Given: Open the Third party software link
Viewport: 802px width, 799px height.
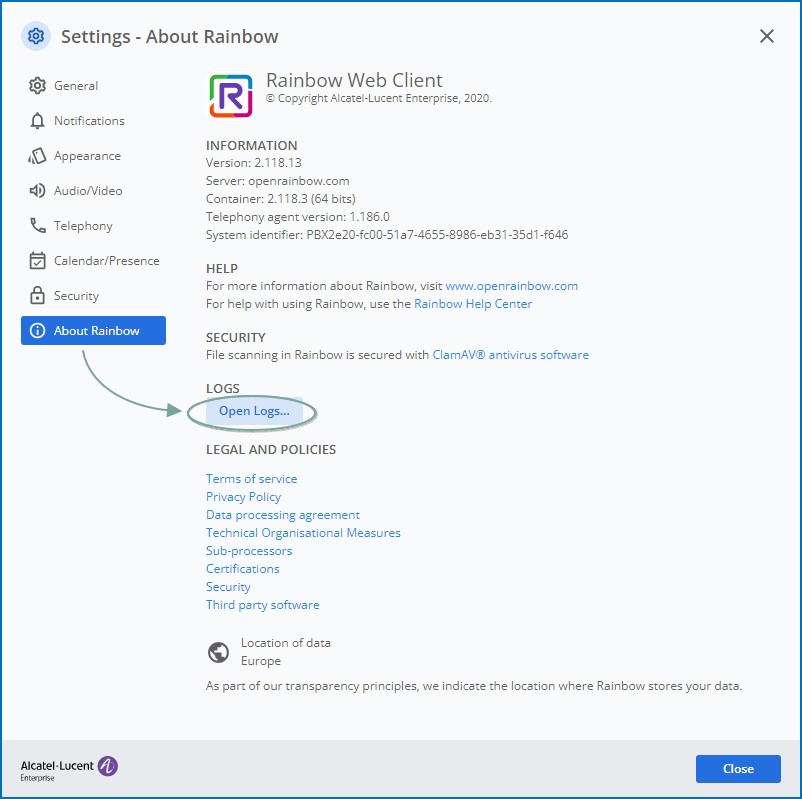Looking at the screenshot, I should [x=262, y=605].
